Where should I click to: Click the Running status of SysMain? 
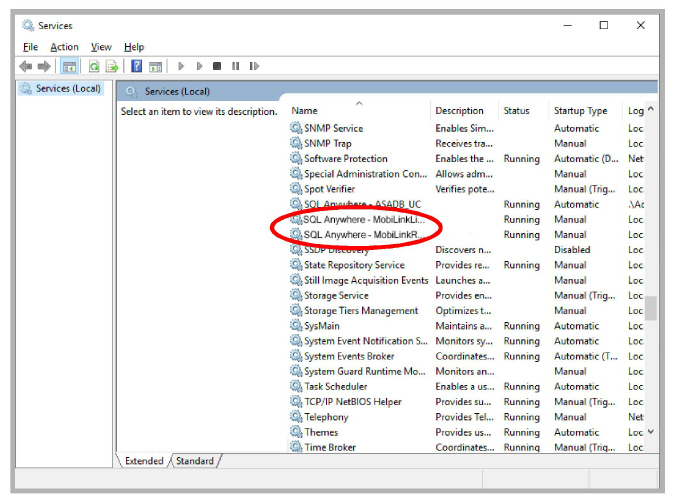(x=521, y=326)
